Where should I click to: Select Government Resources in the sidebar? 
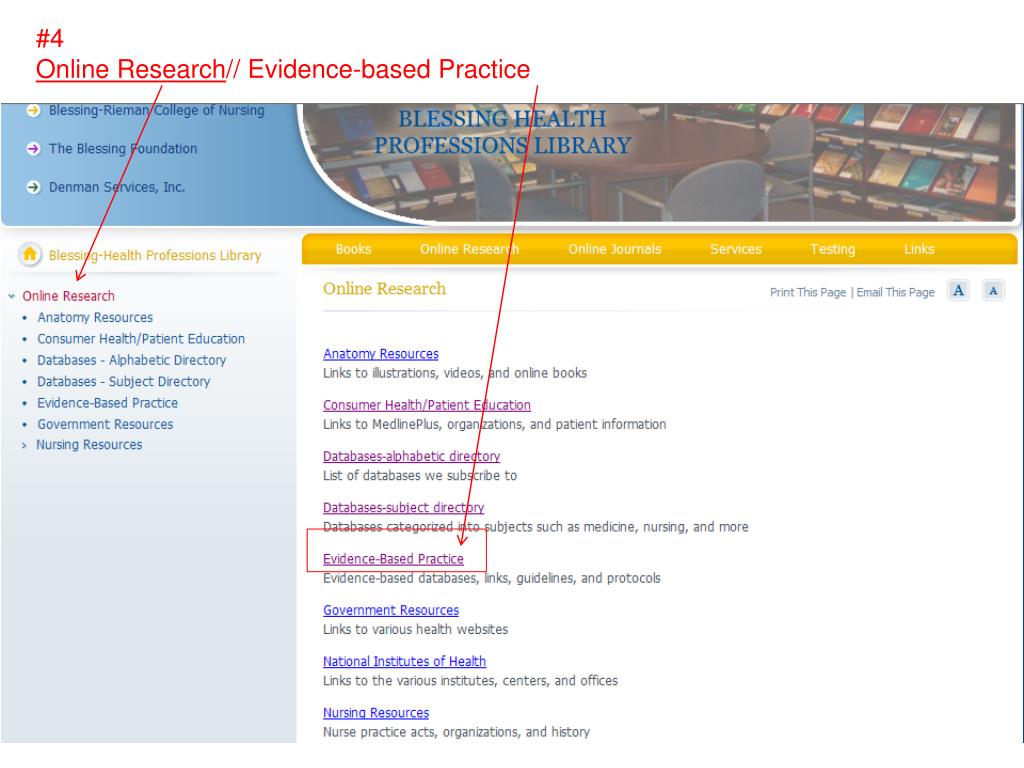tap(105, 424)
